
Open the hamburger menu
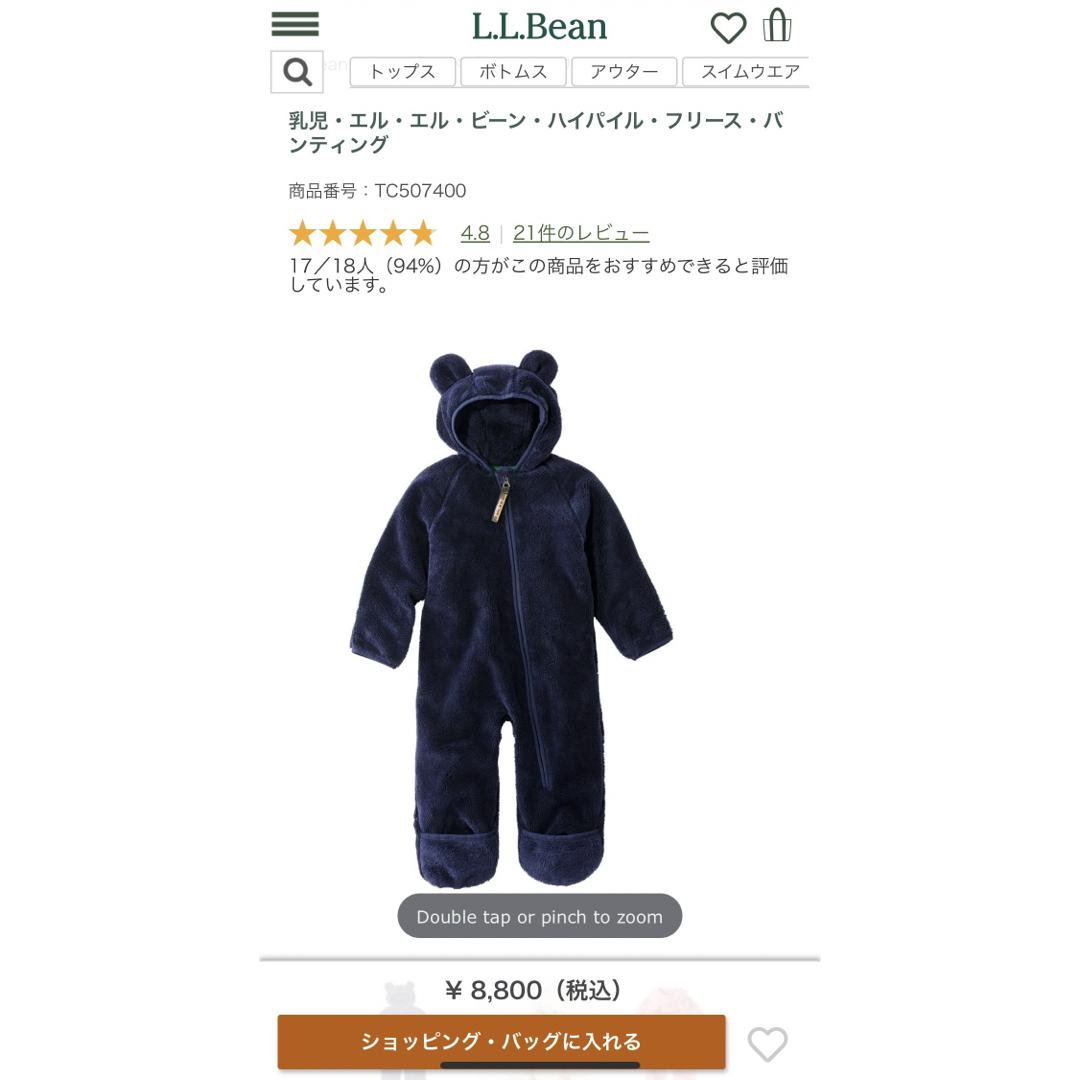click(295, 24)
